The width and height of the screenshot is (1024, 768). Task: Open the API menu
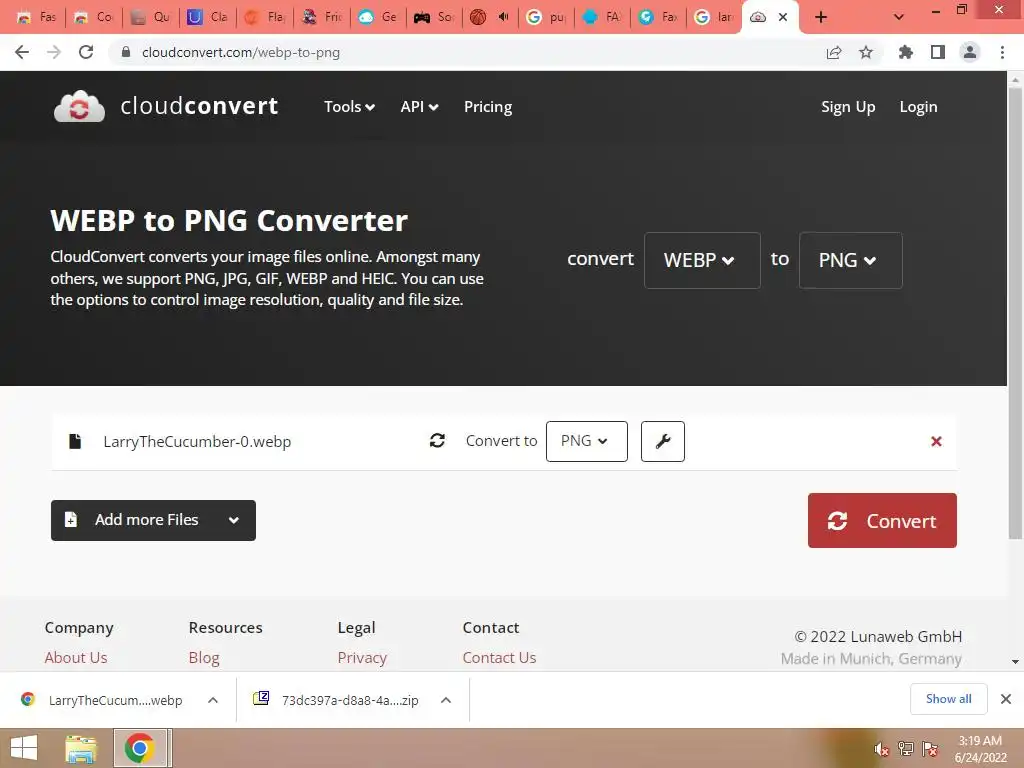click(419, 106)
